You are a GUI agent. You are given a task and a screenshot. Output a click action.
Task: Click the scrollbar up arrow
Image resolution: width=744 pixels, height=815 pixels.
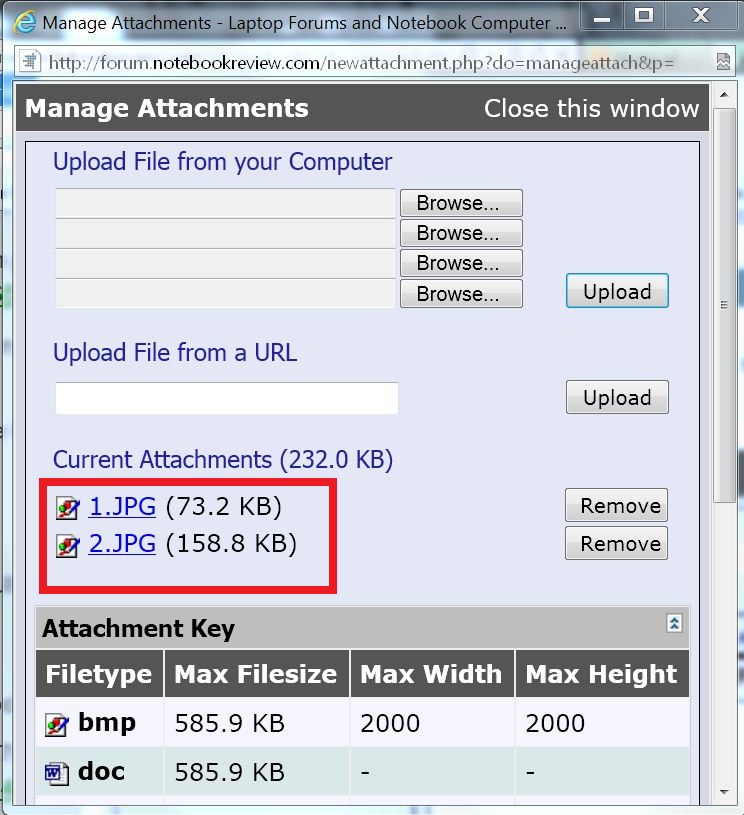pos(724,95)
